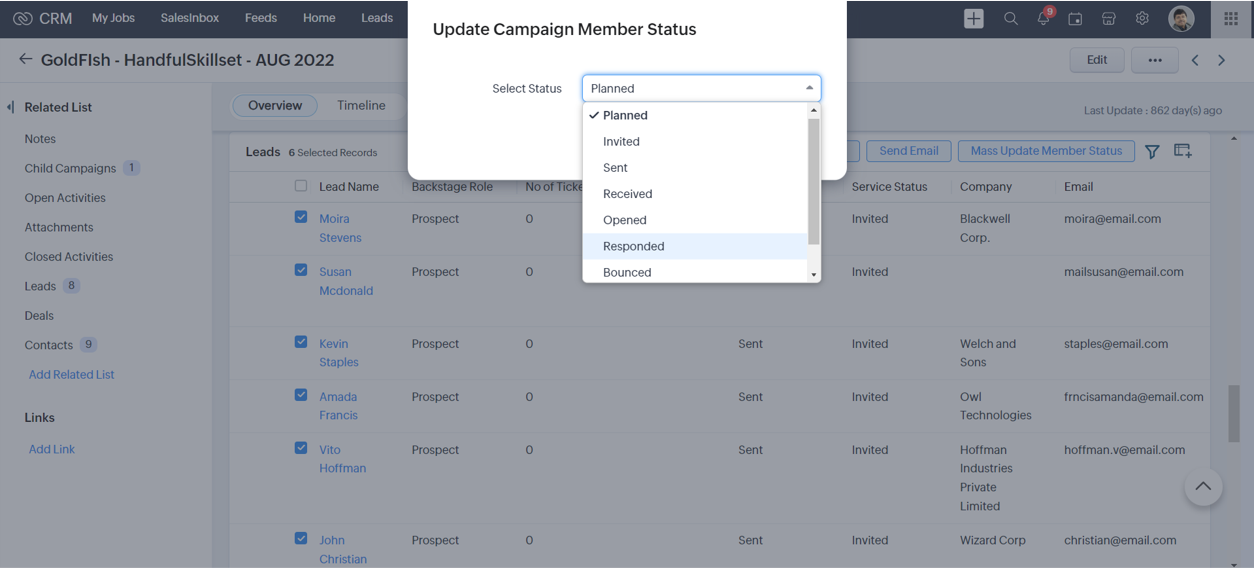This screenshot has height=568, width=1254.
Task: Choose Received in the status list
Action: (695, 194)
